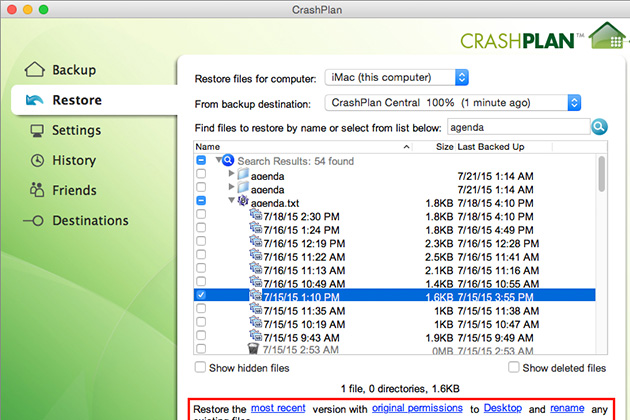Click version icon for 7/16/15 12:19 PM
The height and width of the screenshot is (420, 630).
256,242
